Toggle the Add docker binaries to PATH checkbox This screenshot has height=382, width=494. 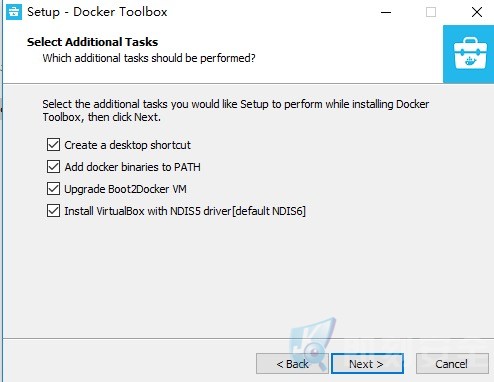[x=53, y=167]
